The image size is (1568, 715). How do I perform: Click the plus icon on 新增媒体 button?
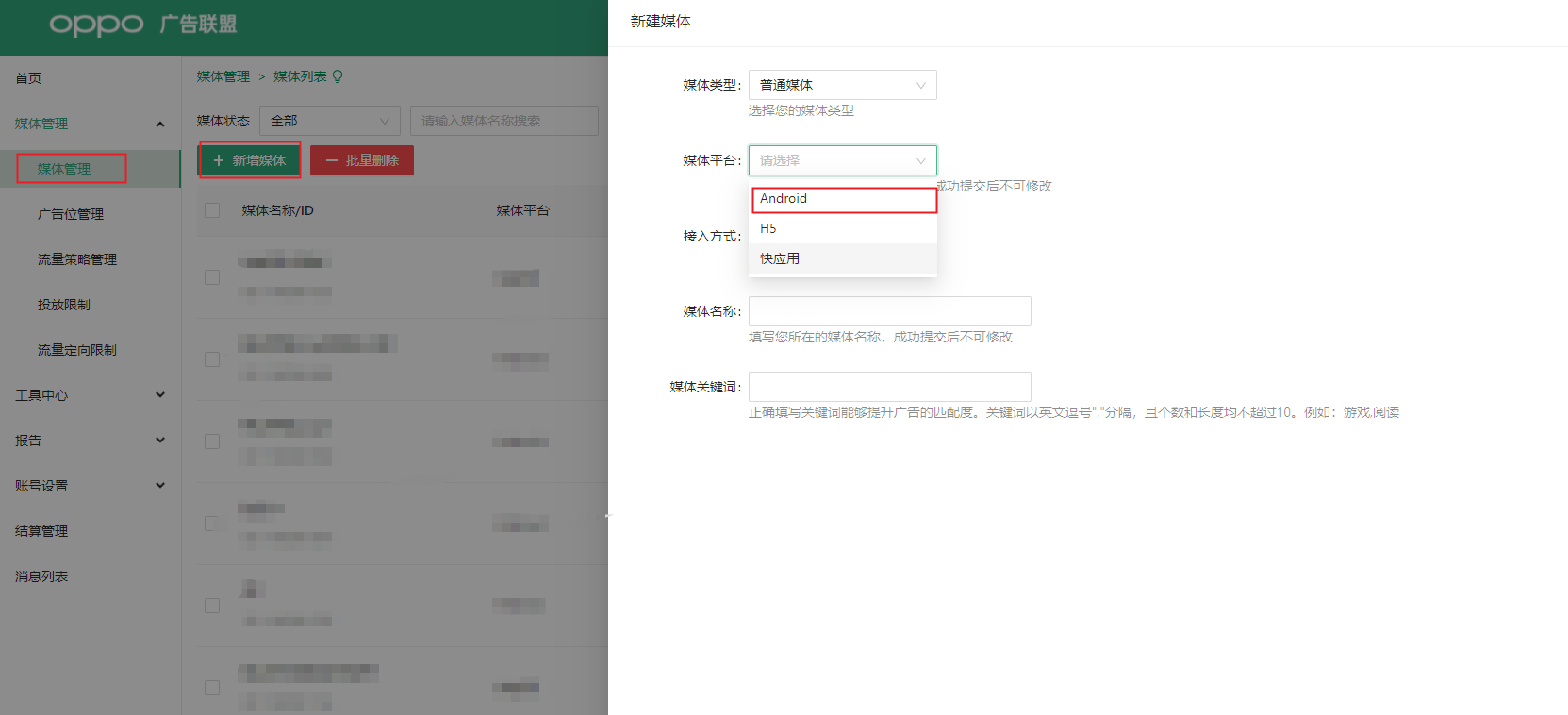coord(219,160)
